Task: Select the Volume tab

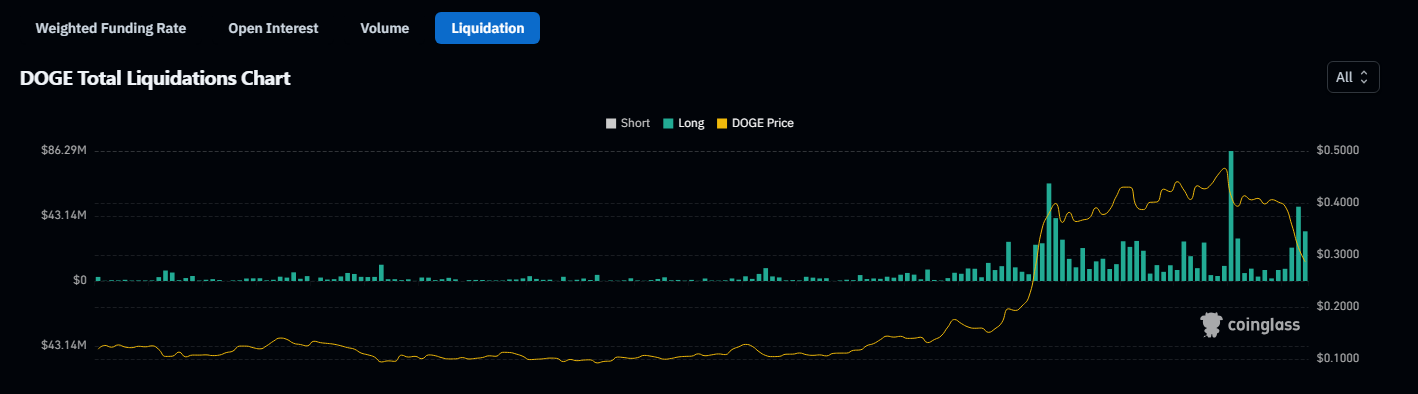Action: point(385,28)
